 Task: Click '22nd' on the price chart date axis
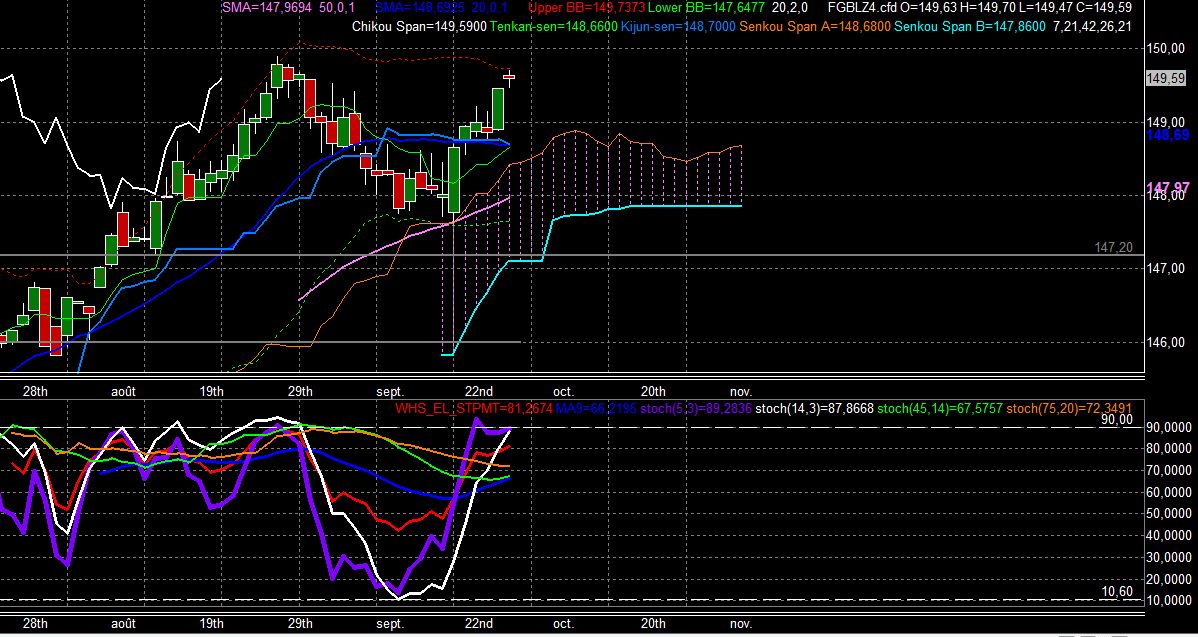point(479,392)
